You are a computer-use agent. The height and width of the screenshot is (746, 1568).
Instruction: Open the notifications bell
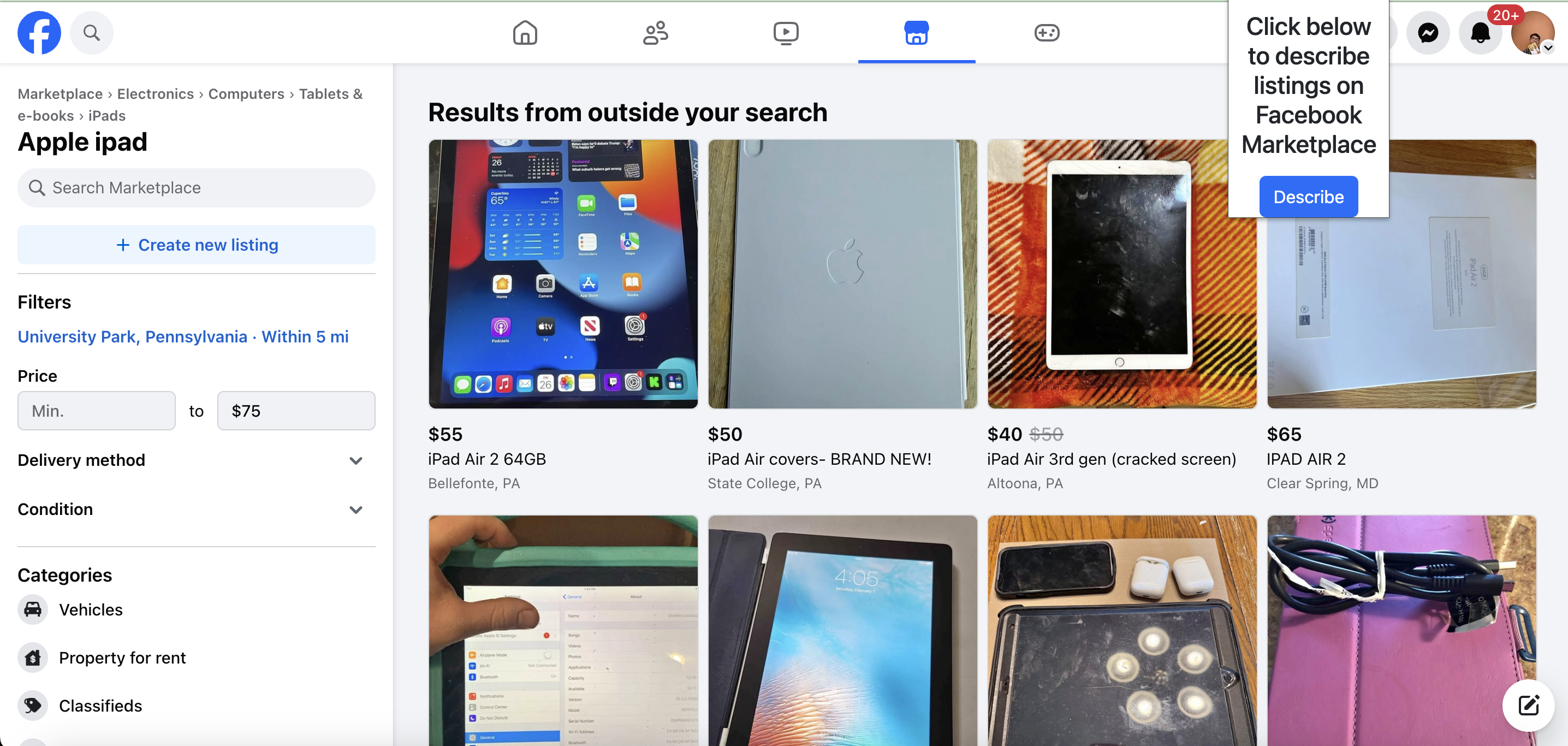point(1480,33)
